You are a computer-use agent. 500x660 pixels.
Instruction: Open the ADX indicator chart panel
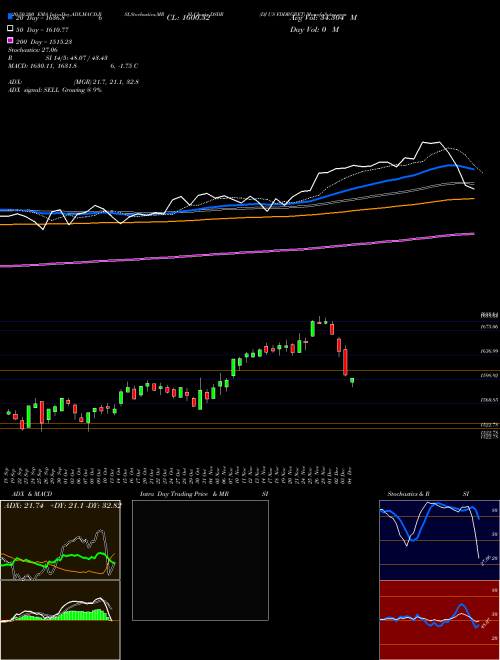pyautogui.click(x=60, y=540)
